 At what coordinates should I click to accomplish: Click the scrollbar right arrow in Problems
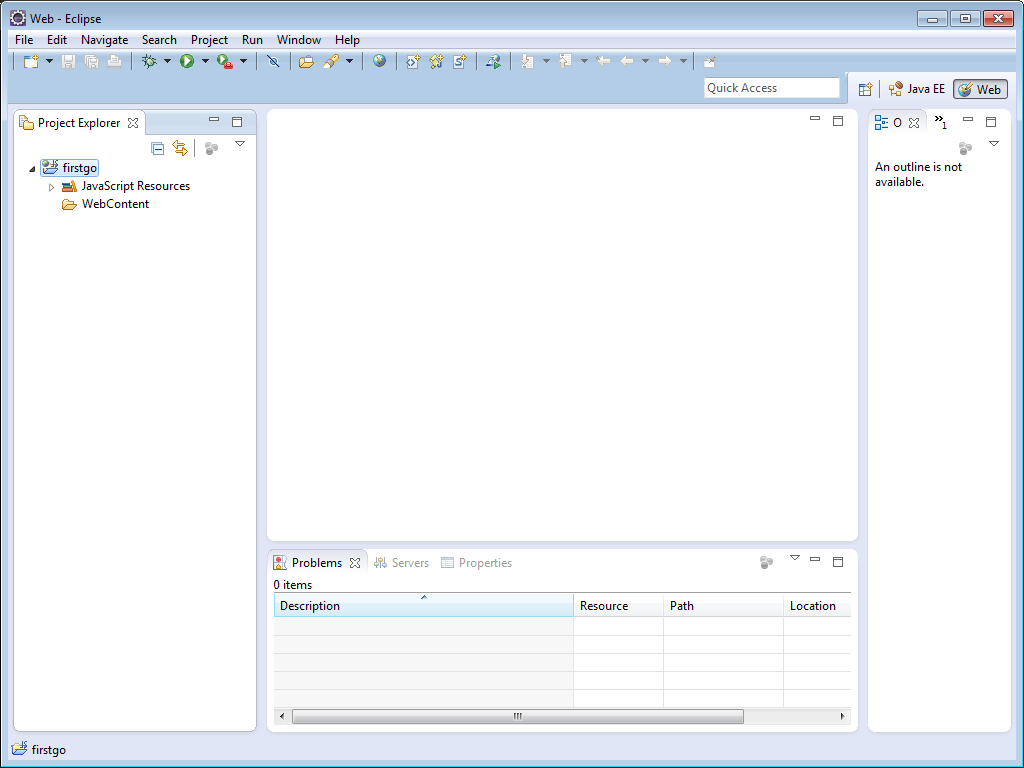[x=842, y=716]
